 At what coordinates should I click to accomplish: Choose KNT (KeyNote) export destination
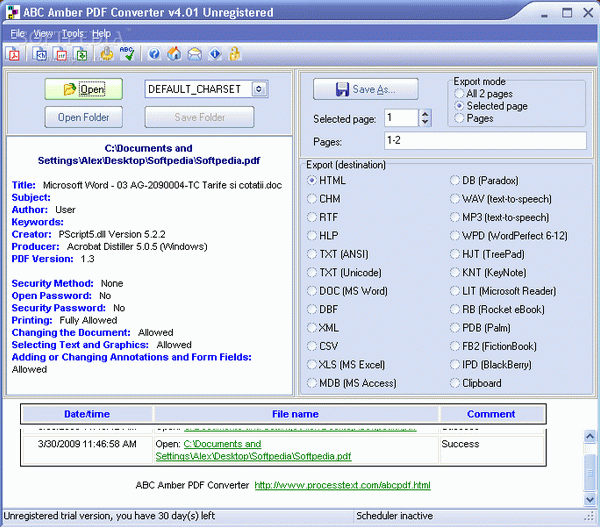pos(488,272)
